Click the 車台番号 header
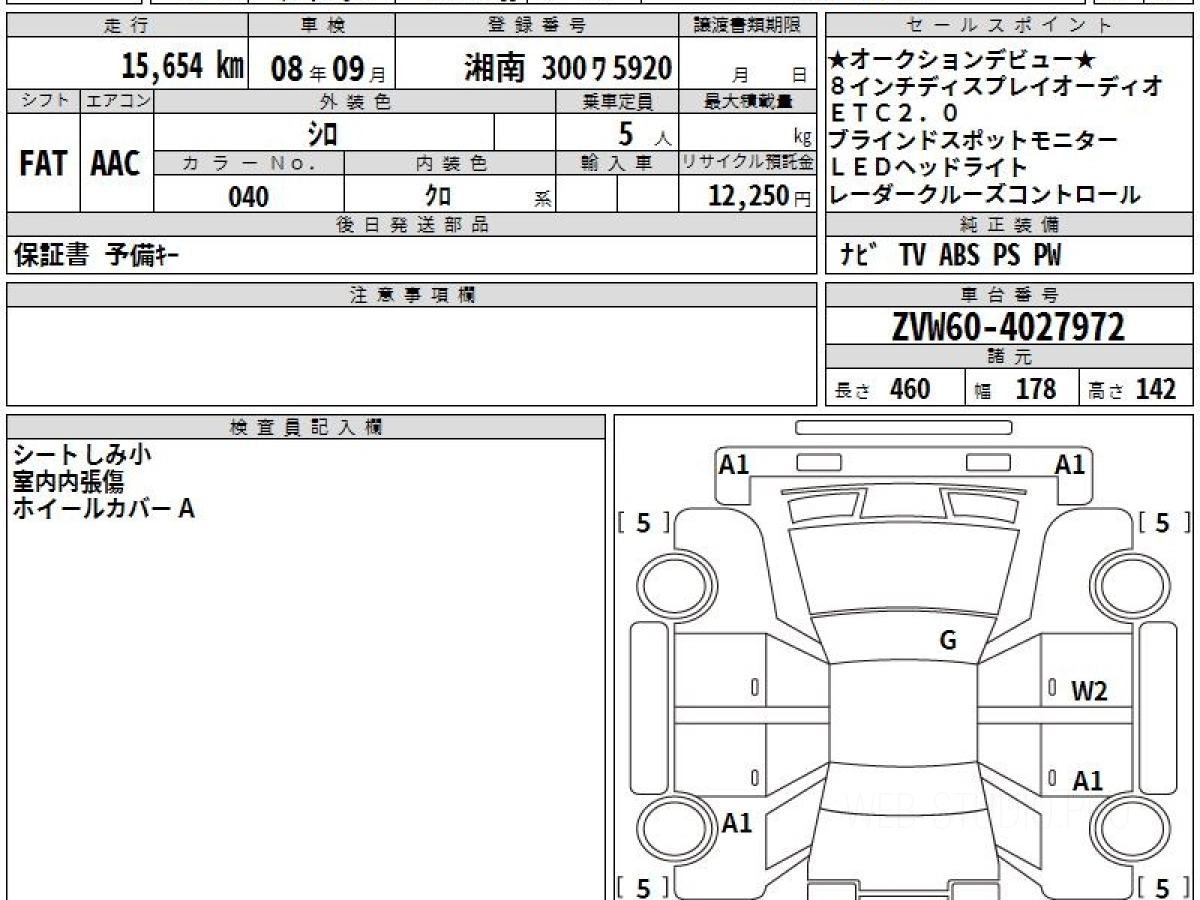The width and height of the screenshot is (1200, 900). click(x=1010, y=295)
